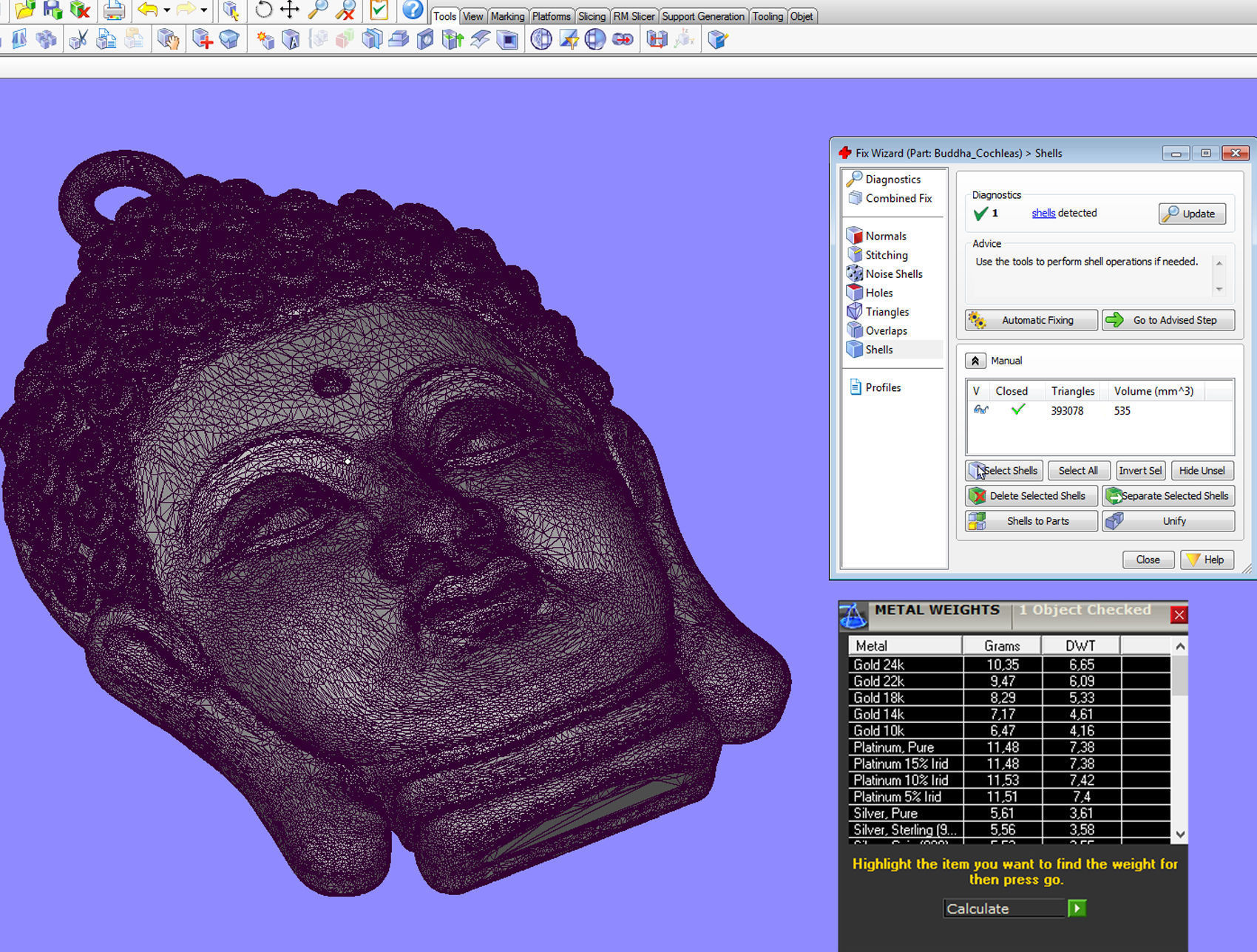Open the Support Generation tab
This screenshot has width=1257, height=952.
pyautogui.click(x=703, y=16)
